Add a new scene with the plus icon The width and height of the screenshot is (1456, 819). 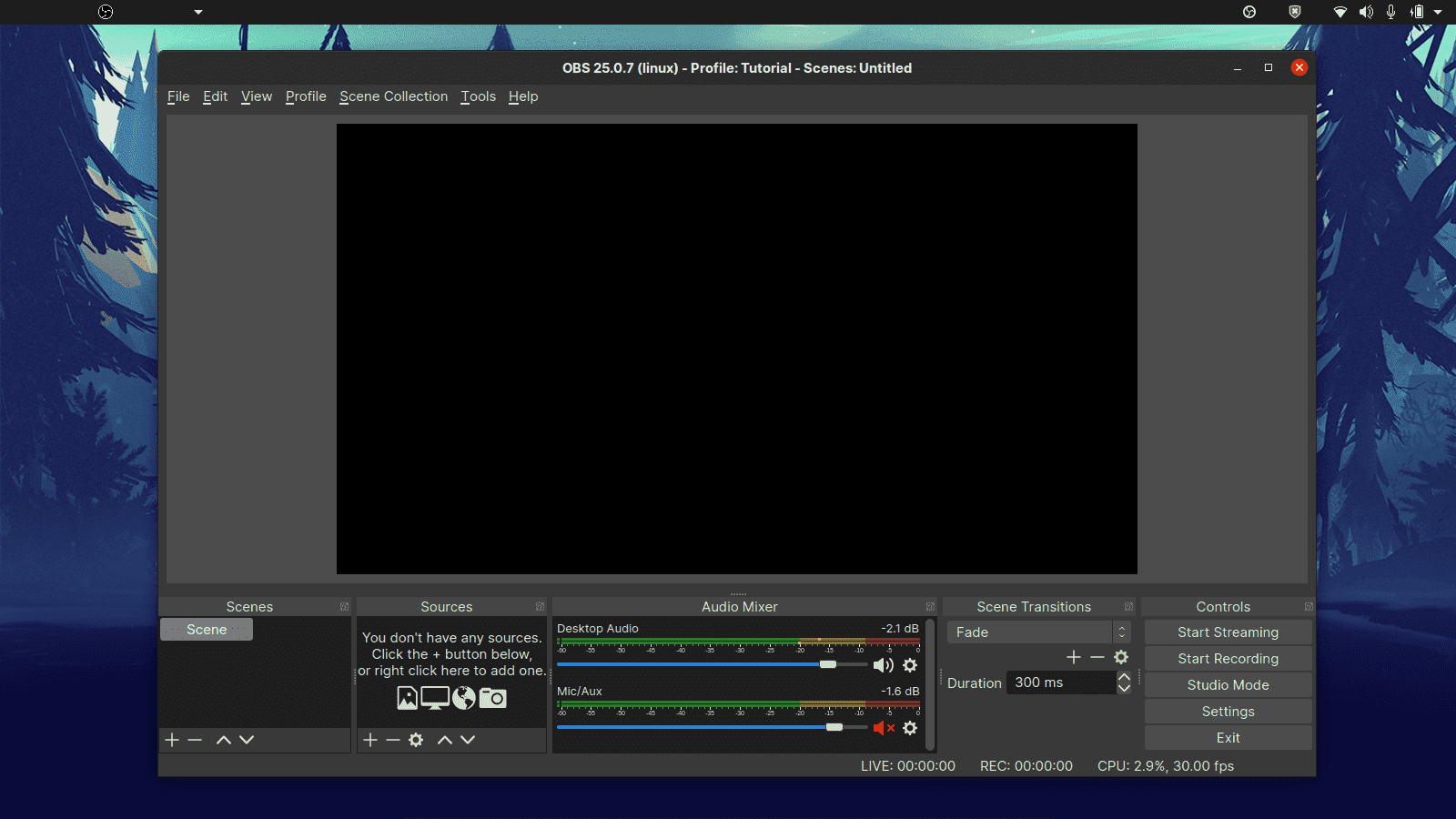tap(172, 740)
